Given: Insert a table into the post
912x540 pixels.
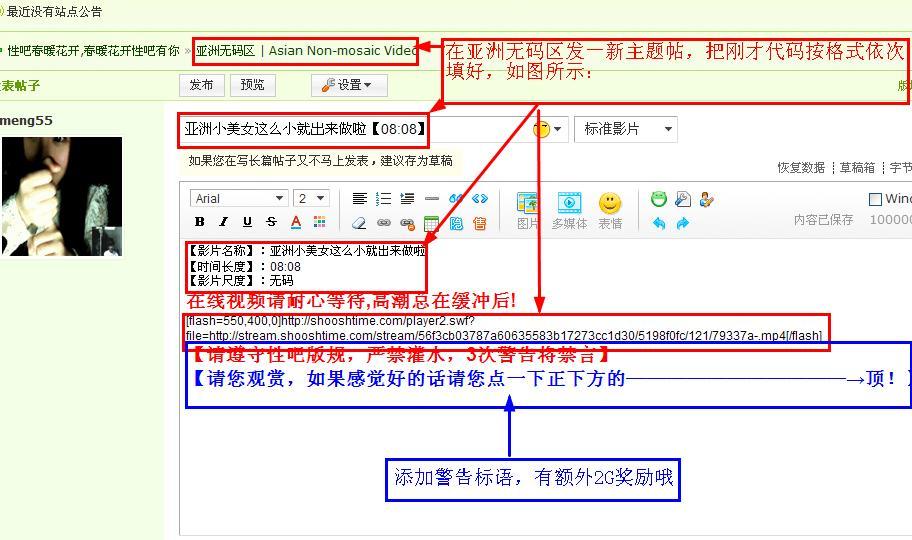Looking at the screenshot, I should [x=432, y=223].
